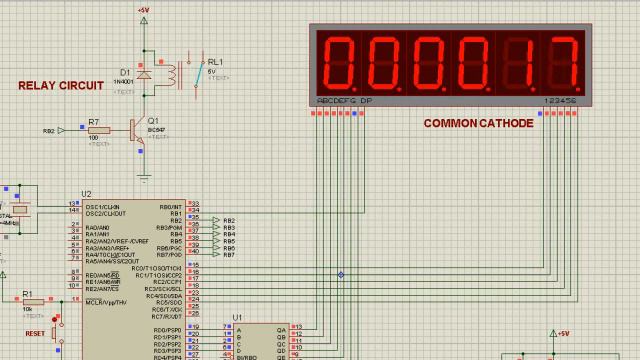Click the RD0/PSP0 pin label on U2

pos(167,330)
